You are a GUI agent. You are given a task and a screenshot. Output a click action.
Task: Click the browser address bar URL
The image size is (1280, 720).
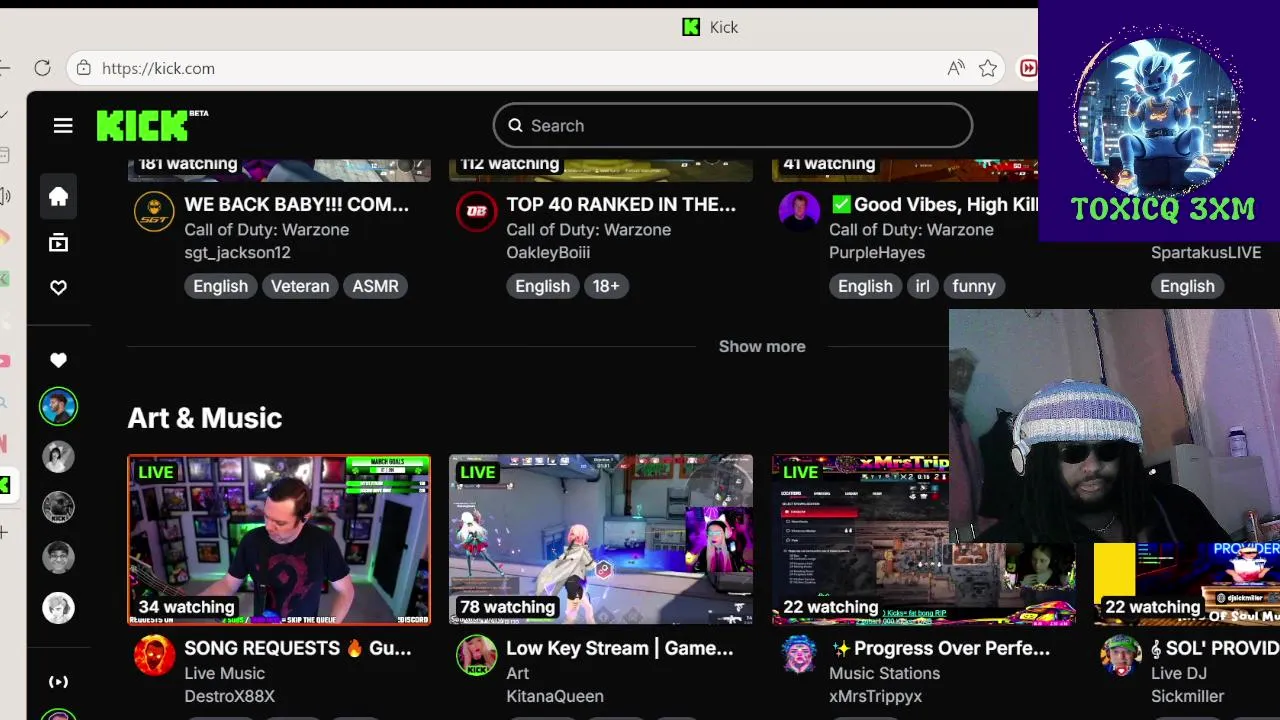point(158,68)
